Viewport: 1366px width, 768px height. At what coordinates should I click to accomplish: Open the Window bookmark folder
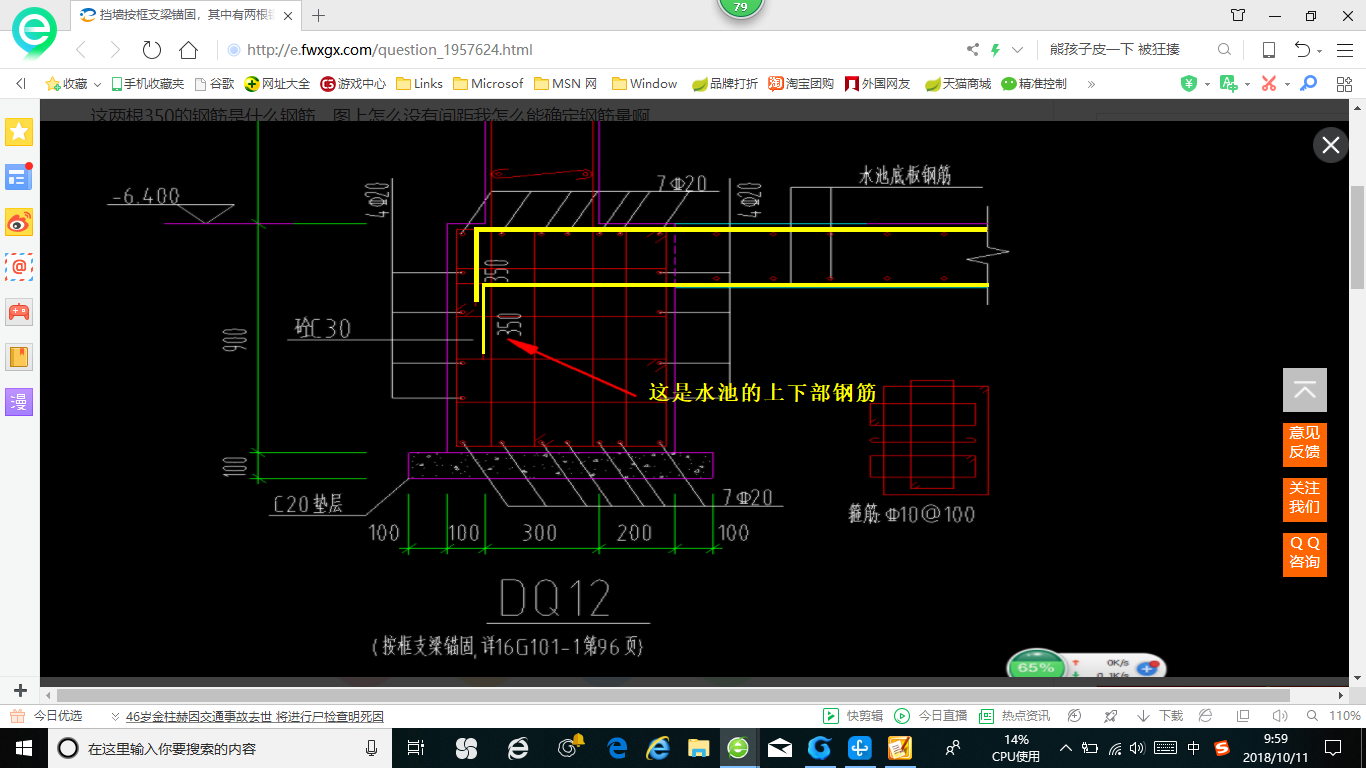(644, 84)
